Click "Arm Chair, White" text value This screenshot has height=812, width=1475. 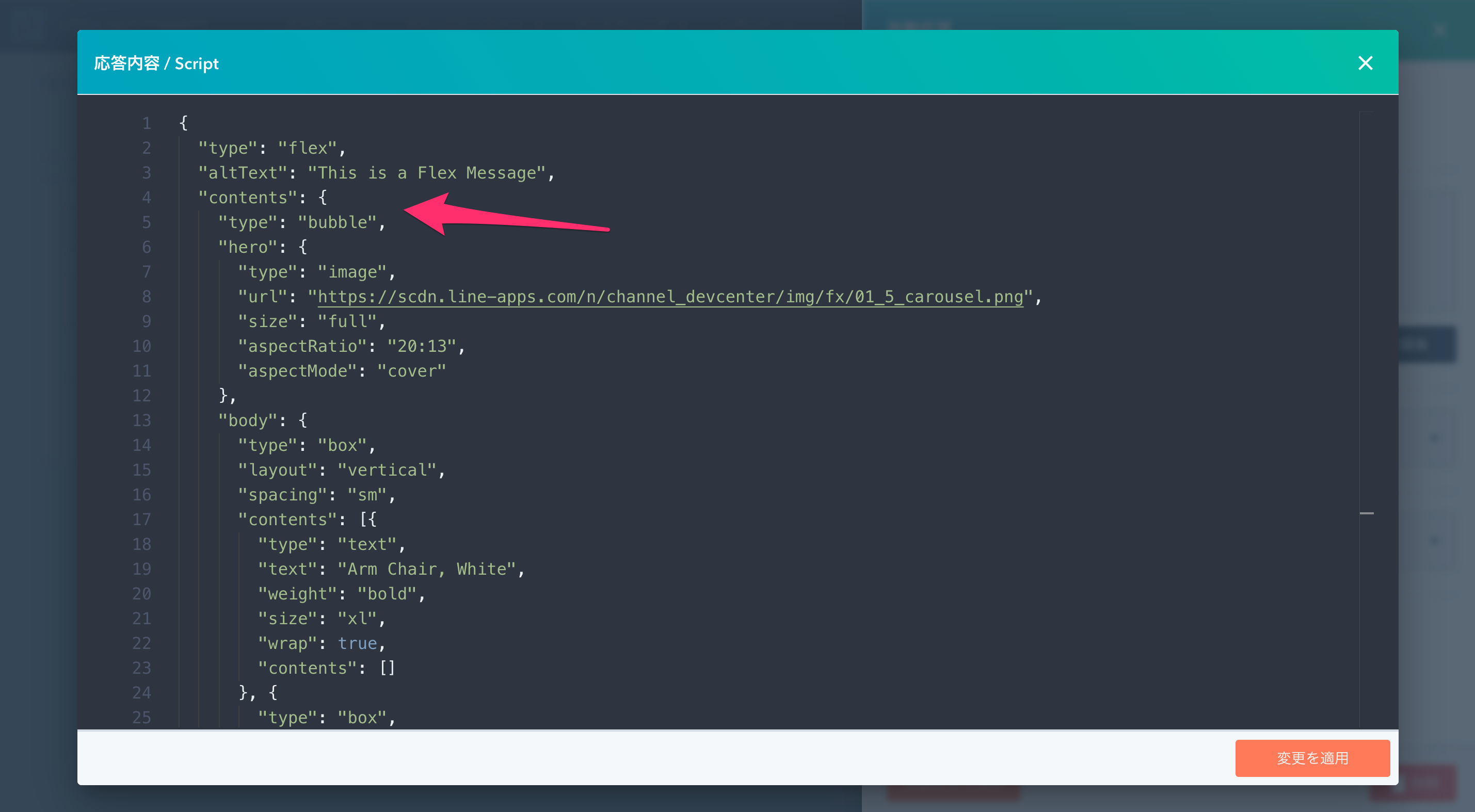click(x=427, y=569)
